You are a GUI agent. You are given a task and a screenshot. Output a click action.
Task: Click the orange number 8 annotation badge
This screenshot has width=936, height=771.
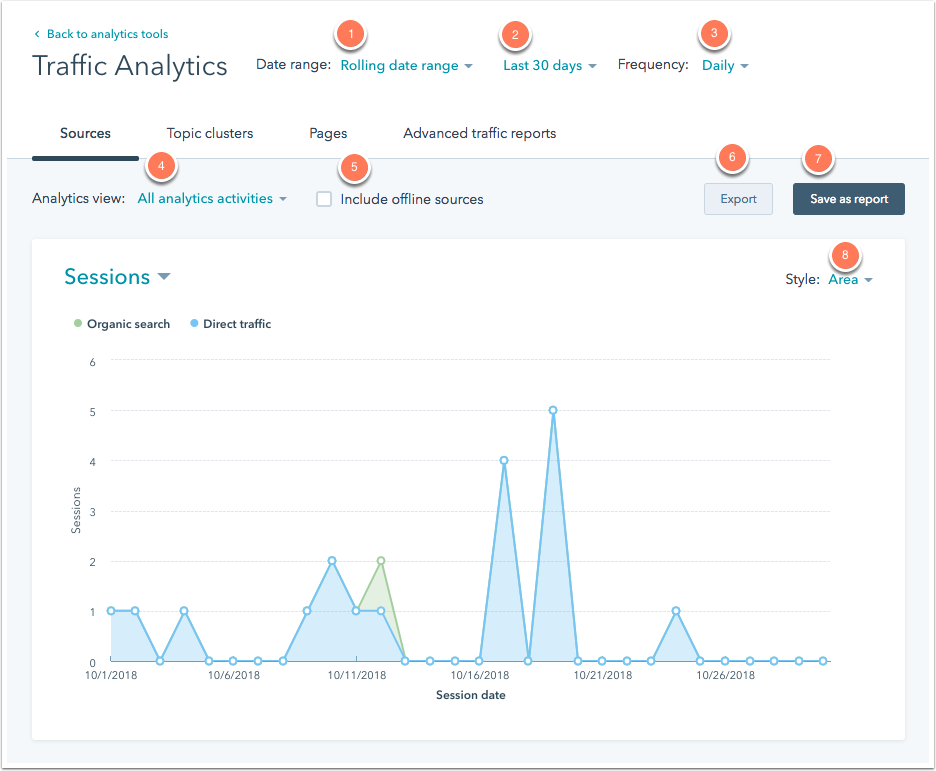point(845,256)
